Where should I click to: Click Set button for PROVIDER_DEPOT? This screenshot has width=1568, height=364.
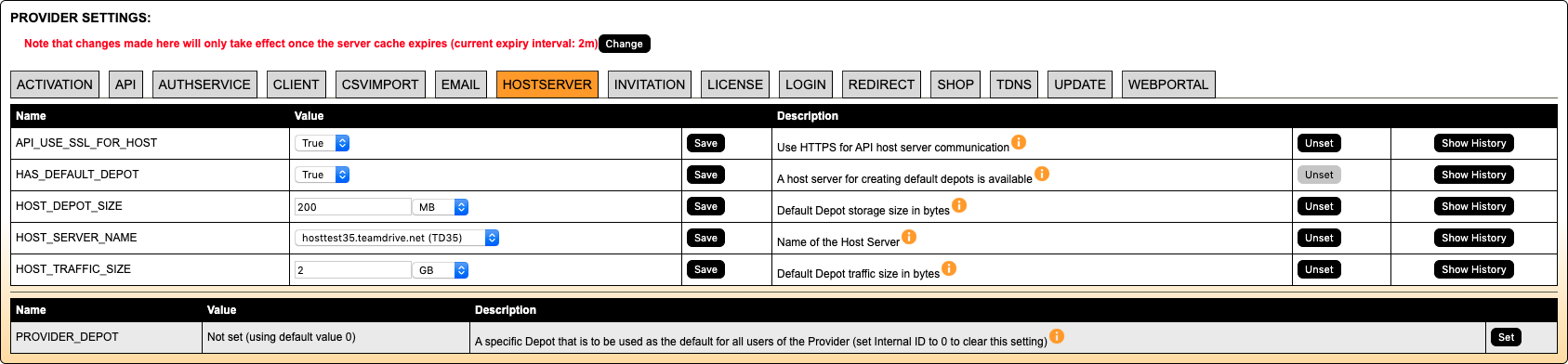click(1507, 337)
